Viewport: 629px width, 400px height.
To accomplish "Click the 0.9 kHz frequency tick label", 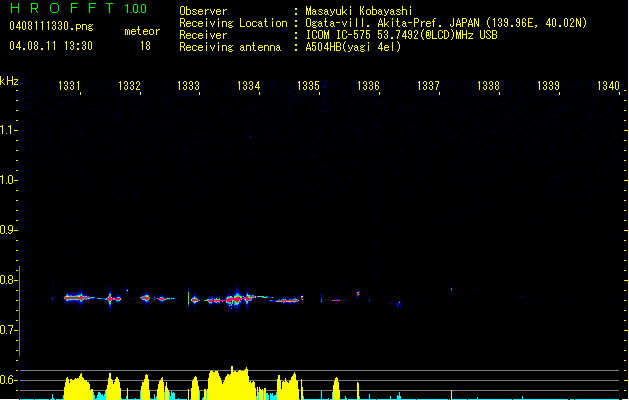I will 8,230.
